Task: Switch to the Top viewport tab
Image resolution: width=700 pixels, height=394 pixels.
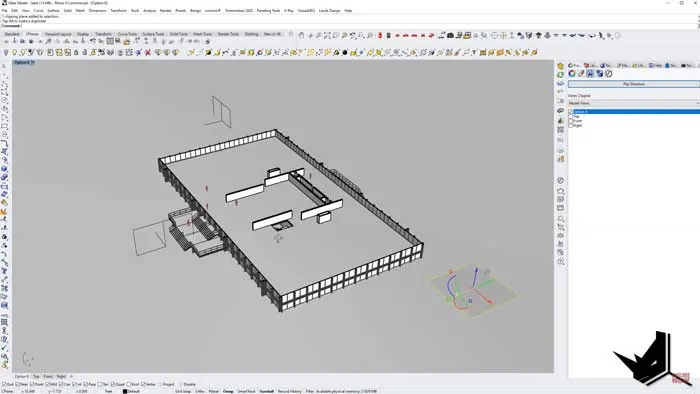Action: click(x=36, y=377)
